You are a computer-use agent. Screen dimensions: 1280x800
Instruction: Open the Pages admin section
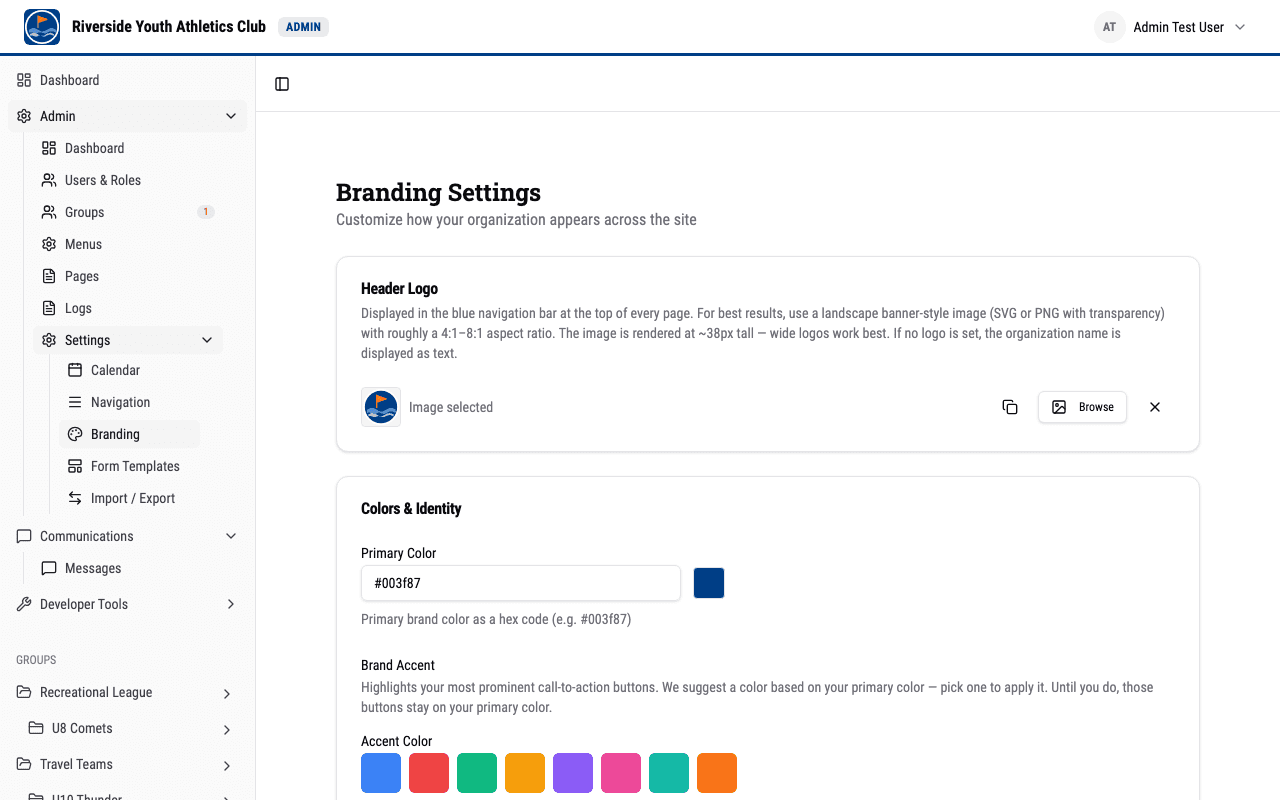click(x=128, y=276)
